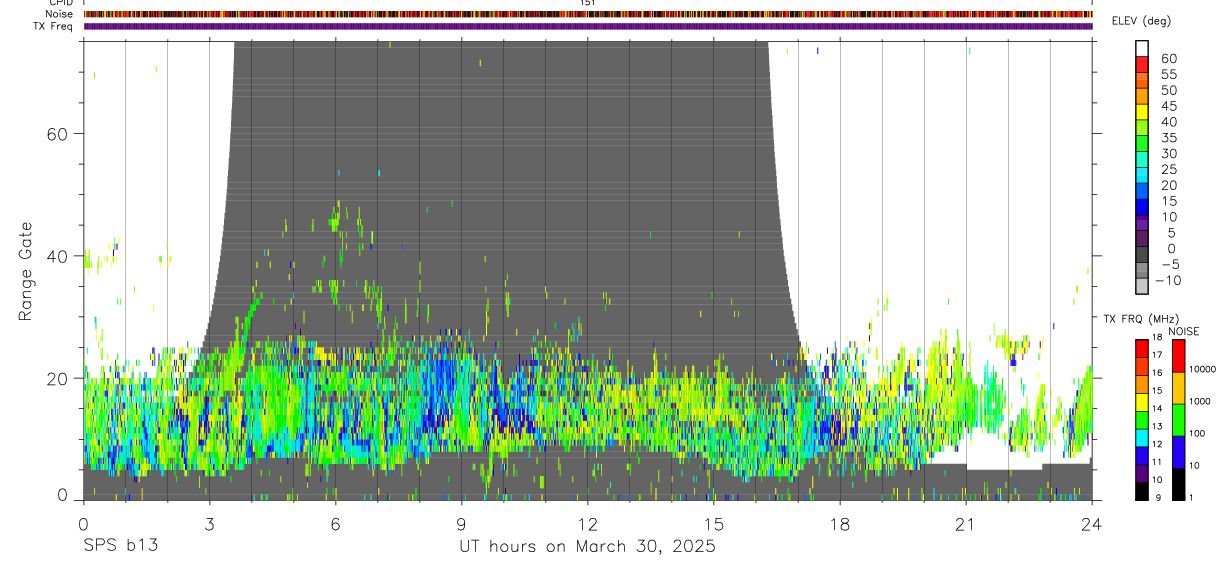
Task: Select the cyan 20–25 segment in ELEV colorbar
Action: [1142, 176]
